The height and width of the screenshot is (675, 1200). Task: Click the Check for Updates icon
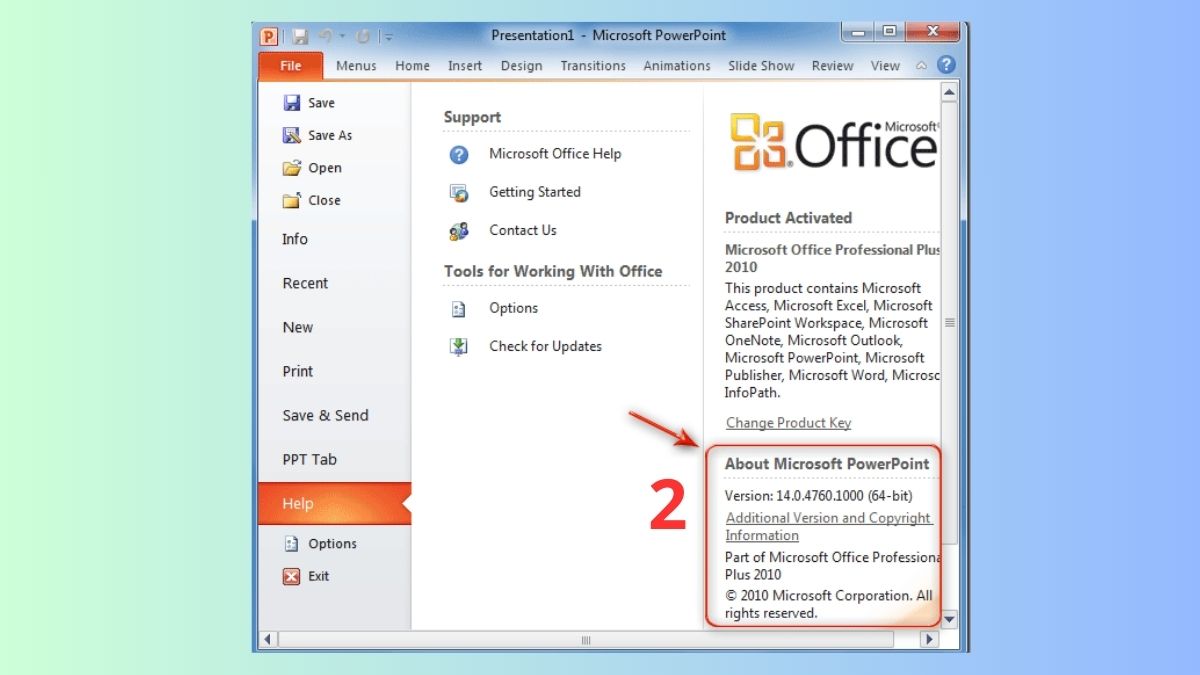(x=459, y=347)
